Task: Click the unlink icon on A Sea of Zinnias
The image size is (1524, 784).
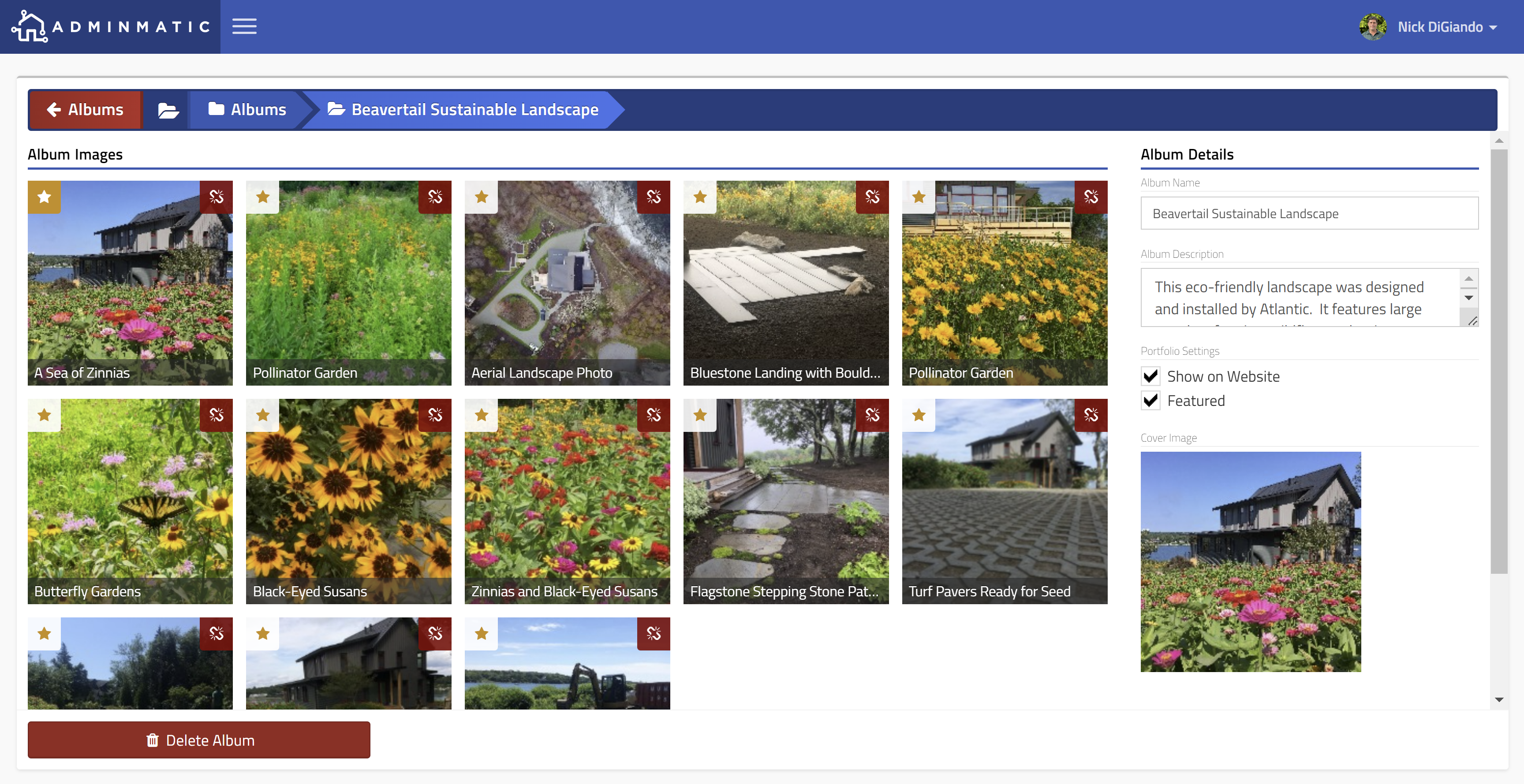Action: pos(217,197)
